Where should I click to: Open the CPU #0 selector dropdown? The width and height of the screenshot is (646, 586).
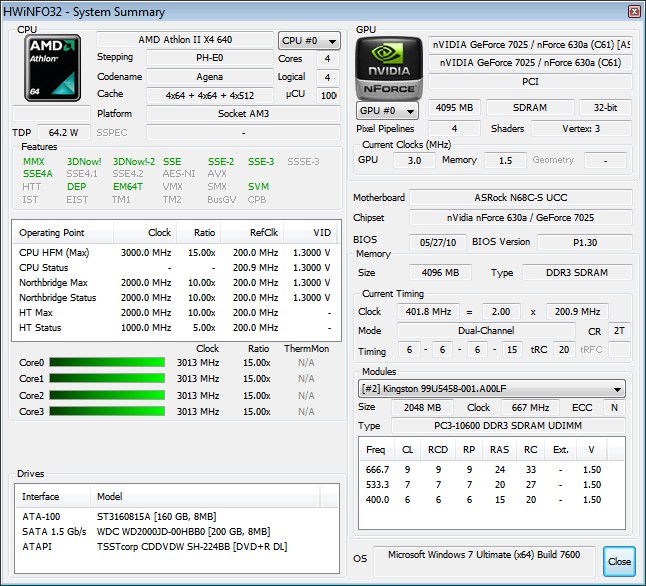pyautogui.click(x=309, y=41)
